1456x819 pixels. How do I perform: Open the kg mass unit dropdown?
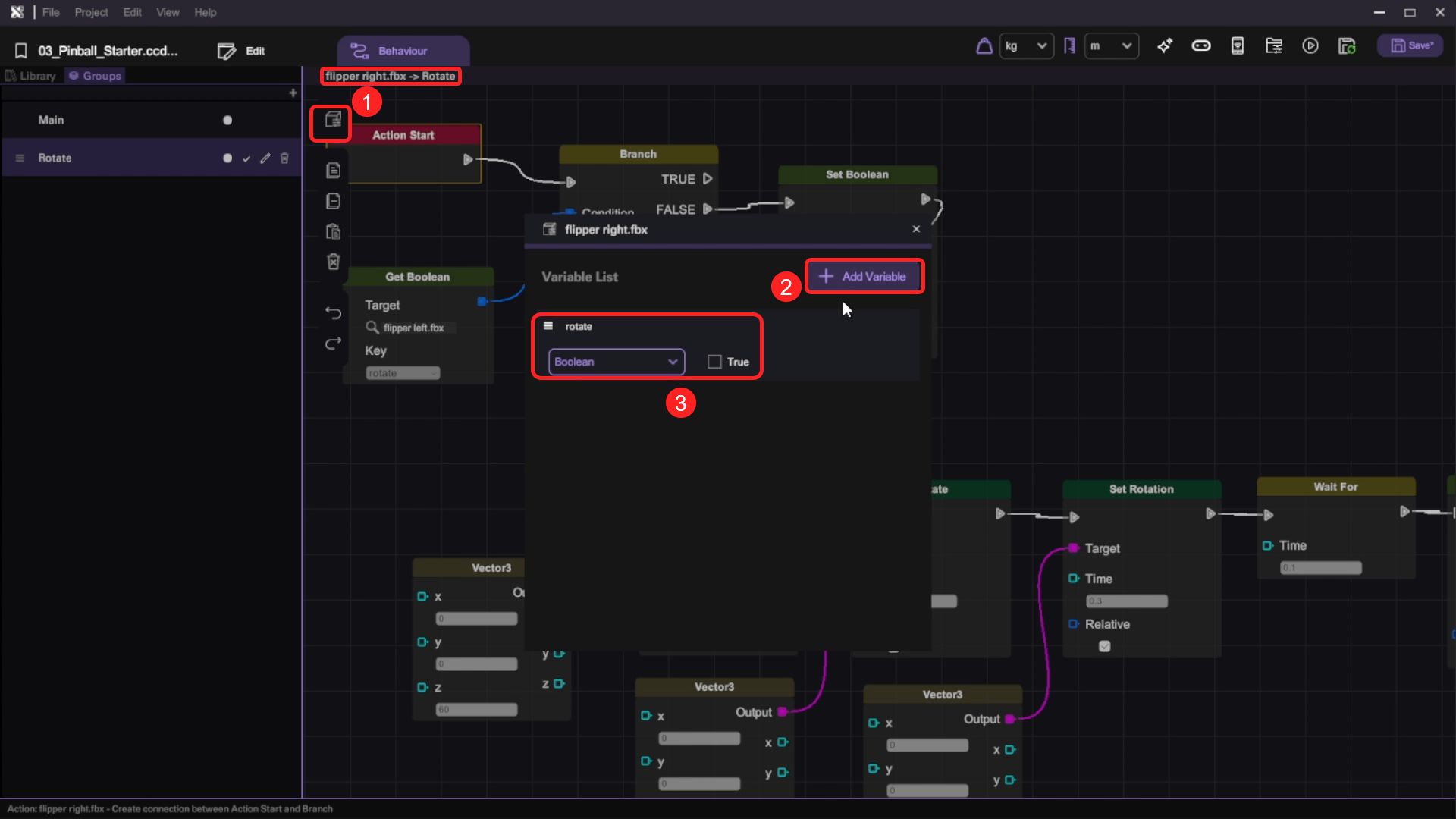pyautogui.click(x=1026, y=46)
